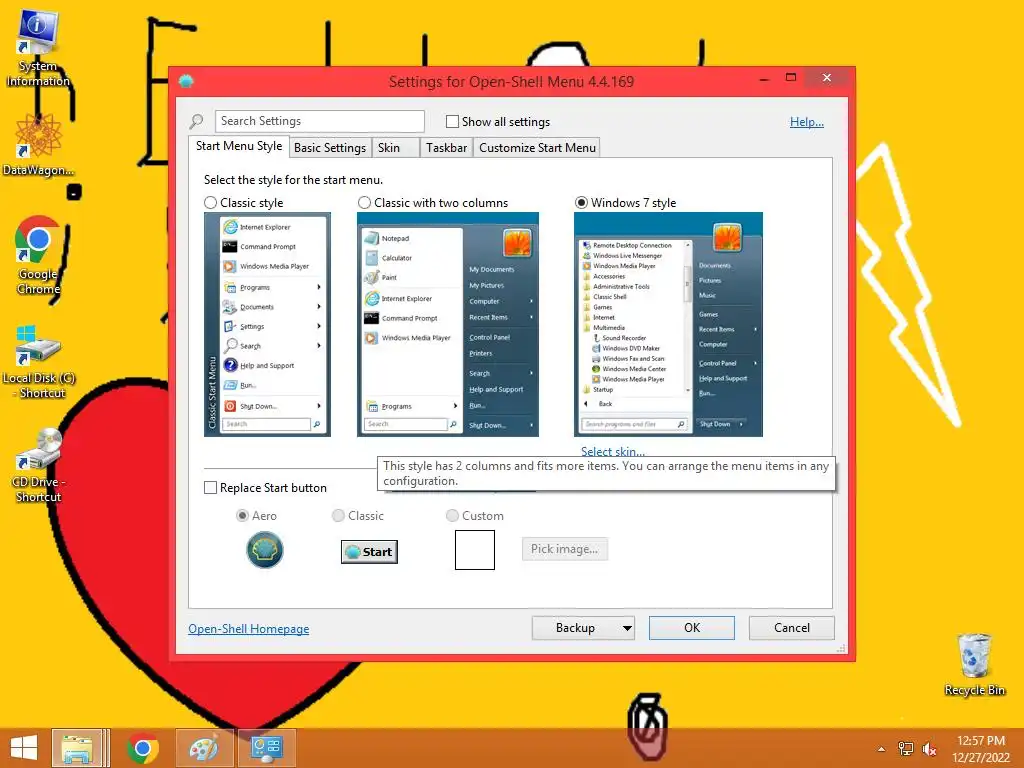The image size is (1024, 768).
Task: Click the Aero shell start button image
Action: coord(264,550)
